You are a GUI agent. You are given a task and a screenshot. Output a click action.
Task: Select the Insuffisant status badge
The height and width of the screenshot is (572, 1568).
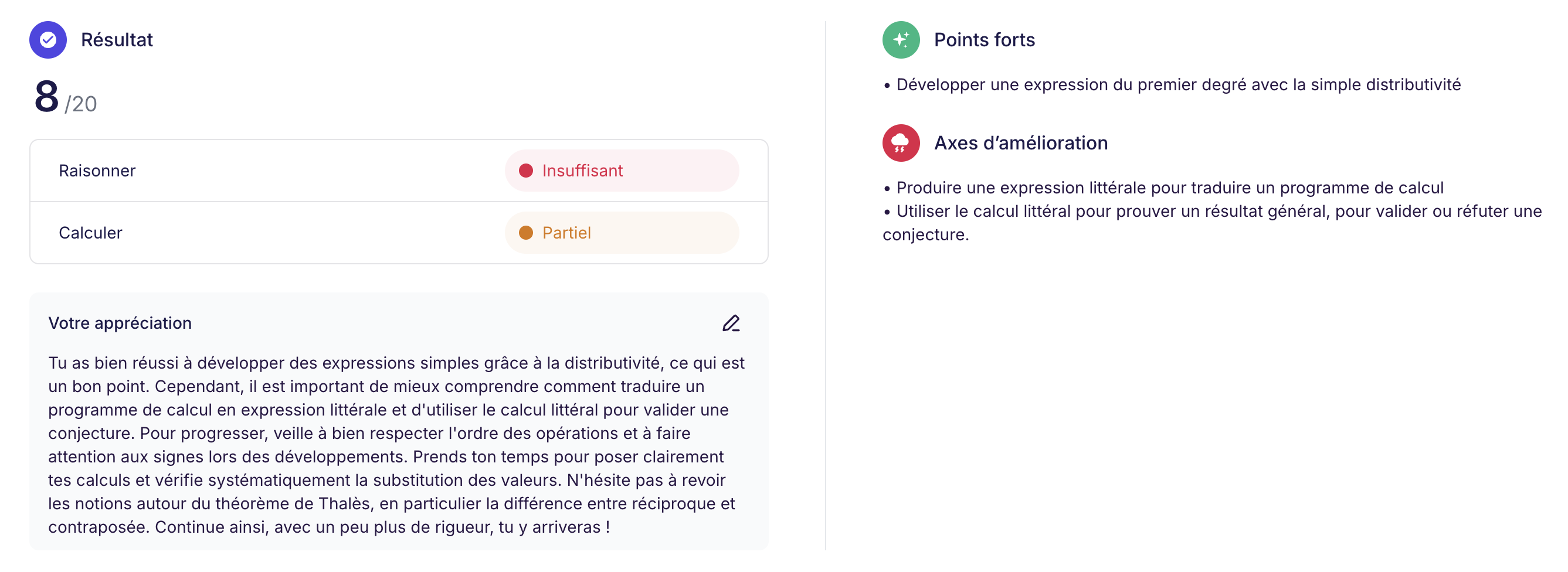(x=622, y=171)
